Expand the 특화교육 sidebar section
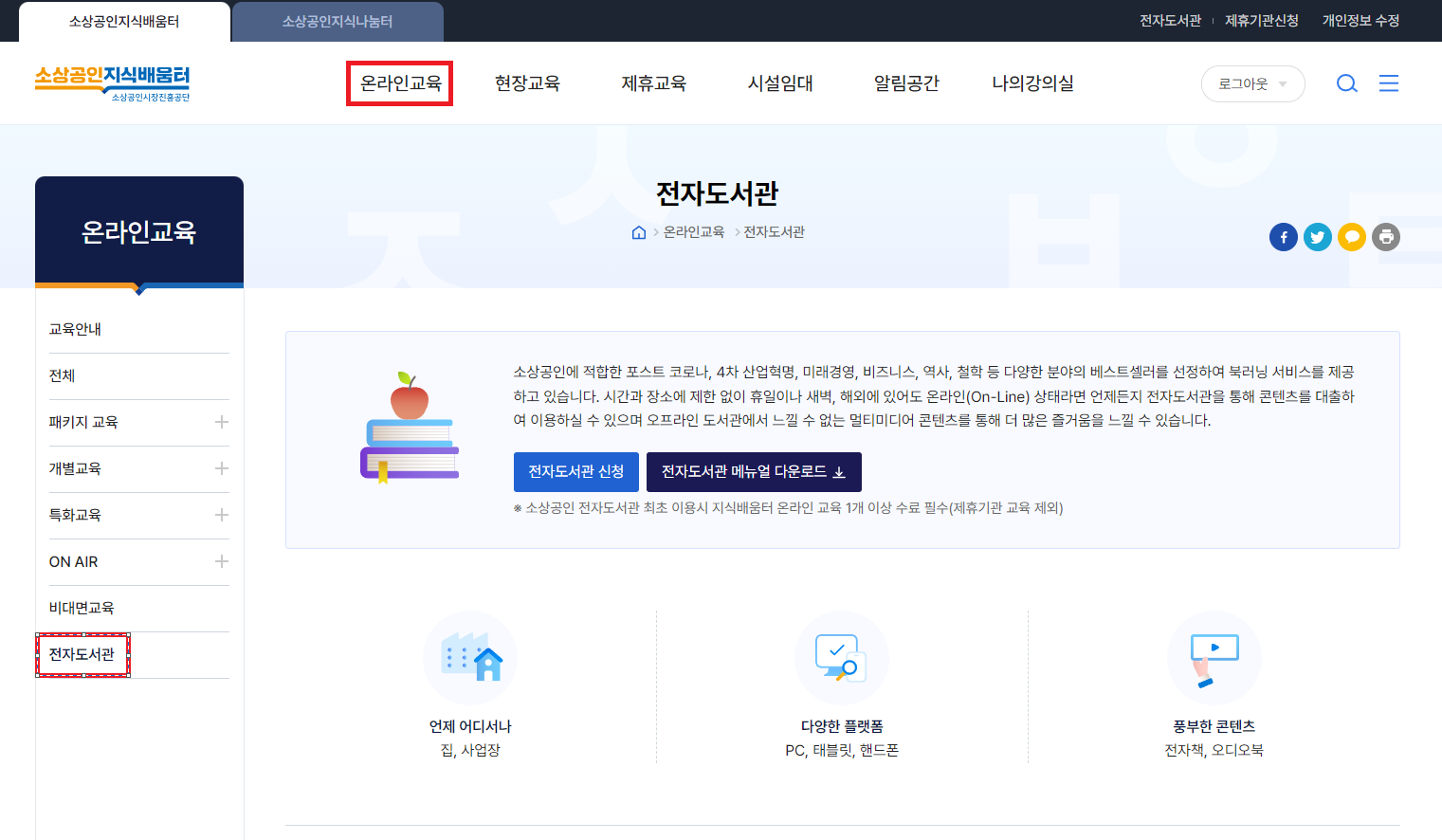The image size is (1442, 840). 220,515
